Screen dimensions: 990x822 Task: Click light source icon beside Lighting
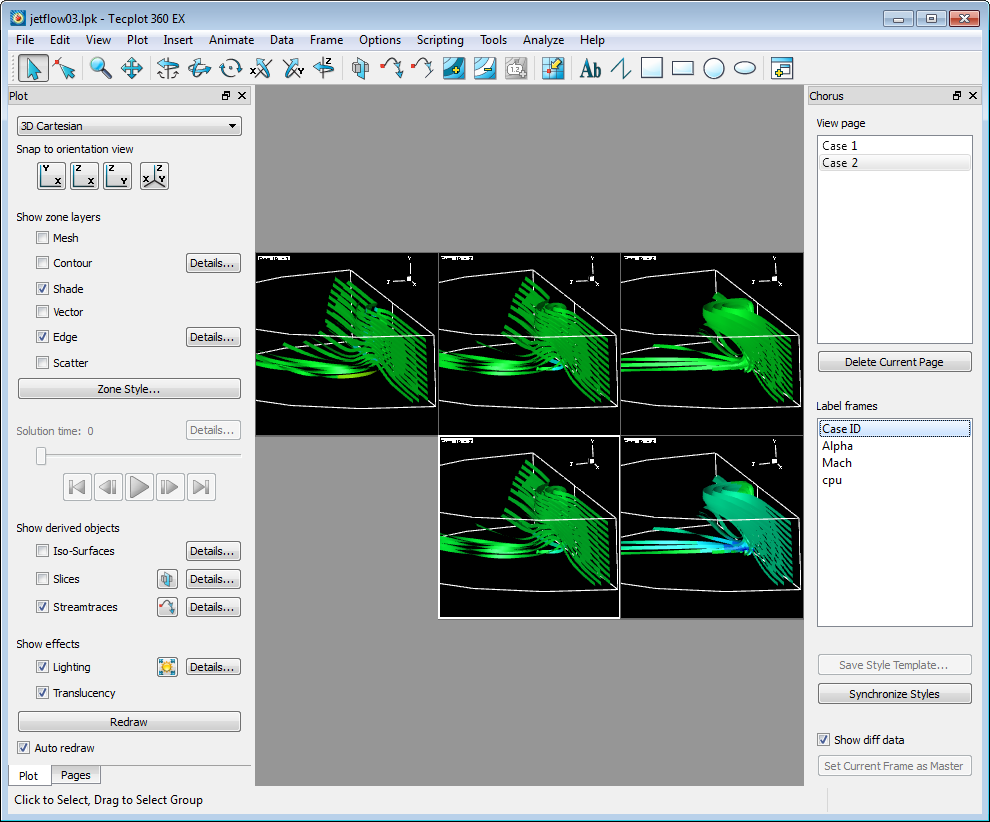[167, 667]
